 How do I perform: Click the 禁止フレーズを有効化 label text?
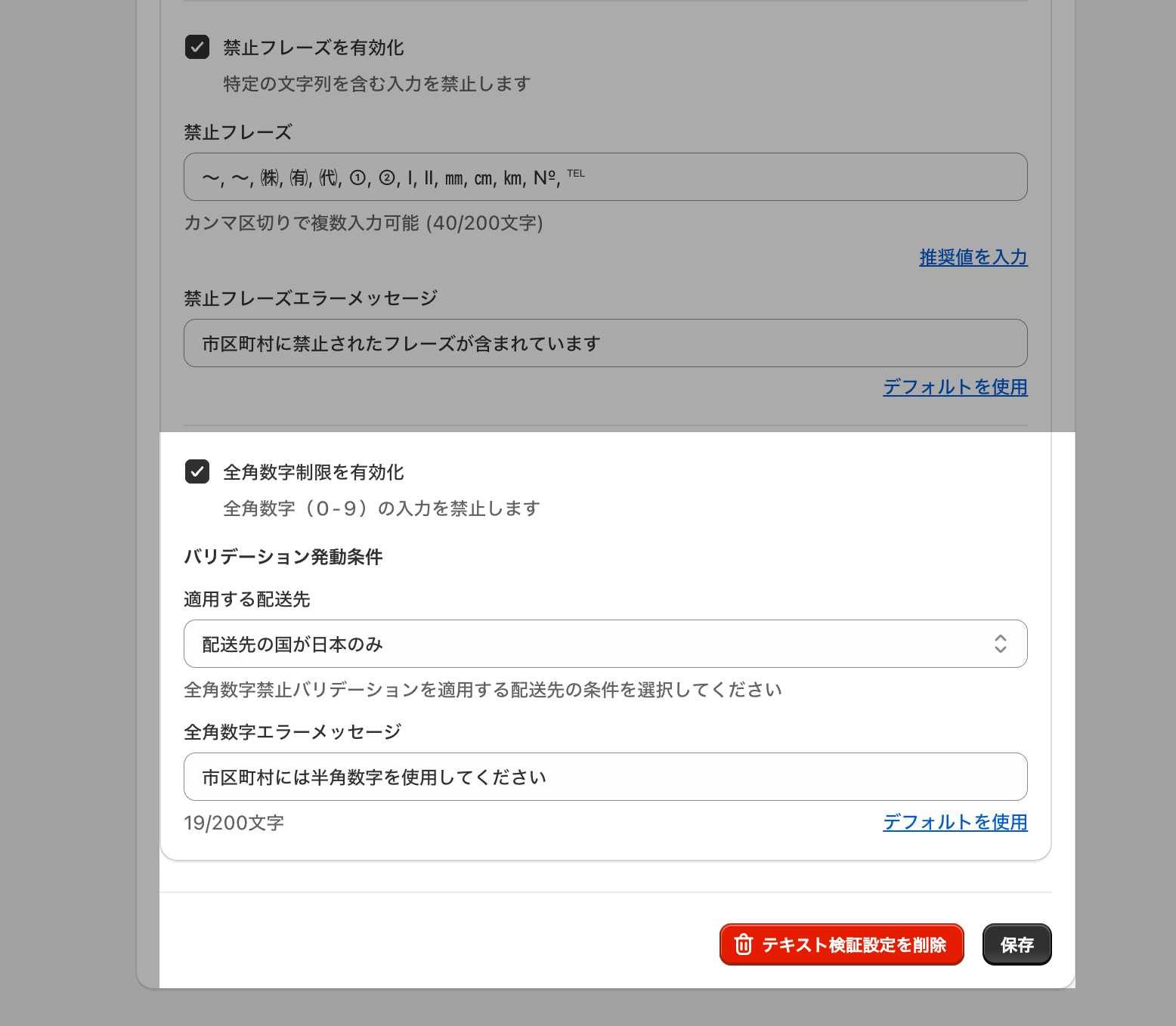(x=313, y=48)
